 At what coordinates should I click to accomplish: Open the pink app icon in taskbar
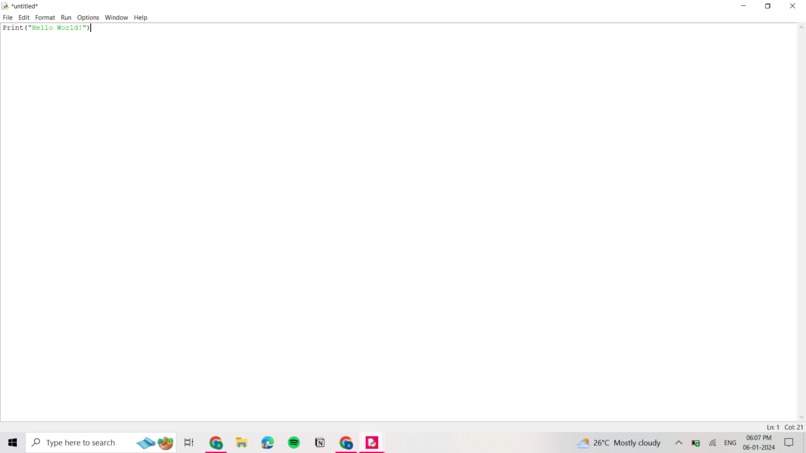(372, 443)
